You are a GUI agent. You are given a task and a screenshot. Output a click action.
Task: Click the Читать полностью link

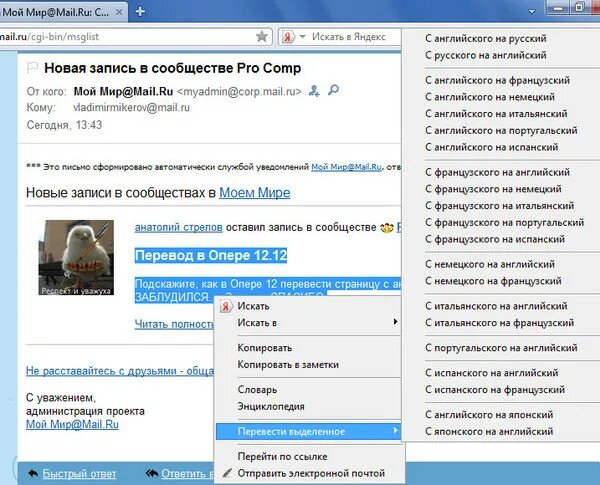174,324
